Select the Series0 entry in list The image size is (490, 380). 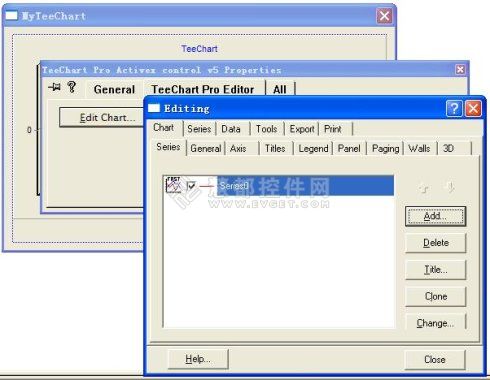pos(305,185)
